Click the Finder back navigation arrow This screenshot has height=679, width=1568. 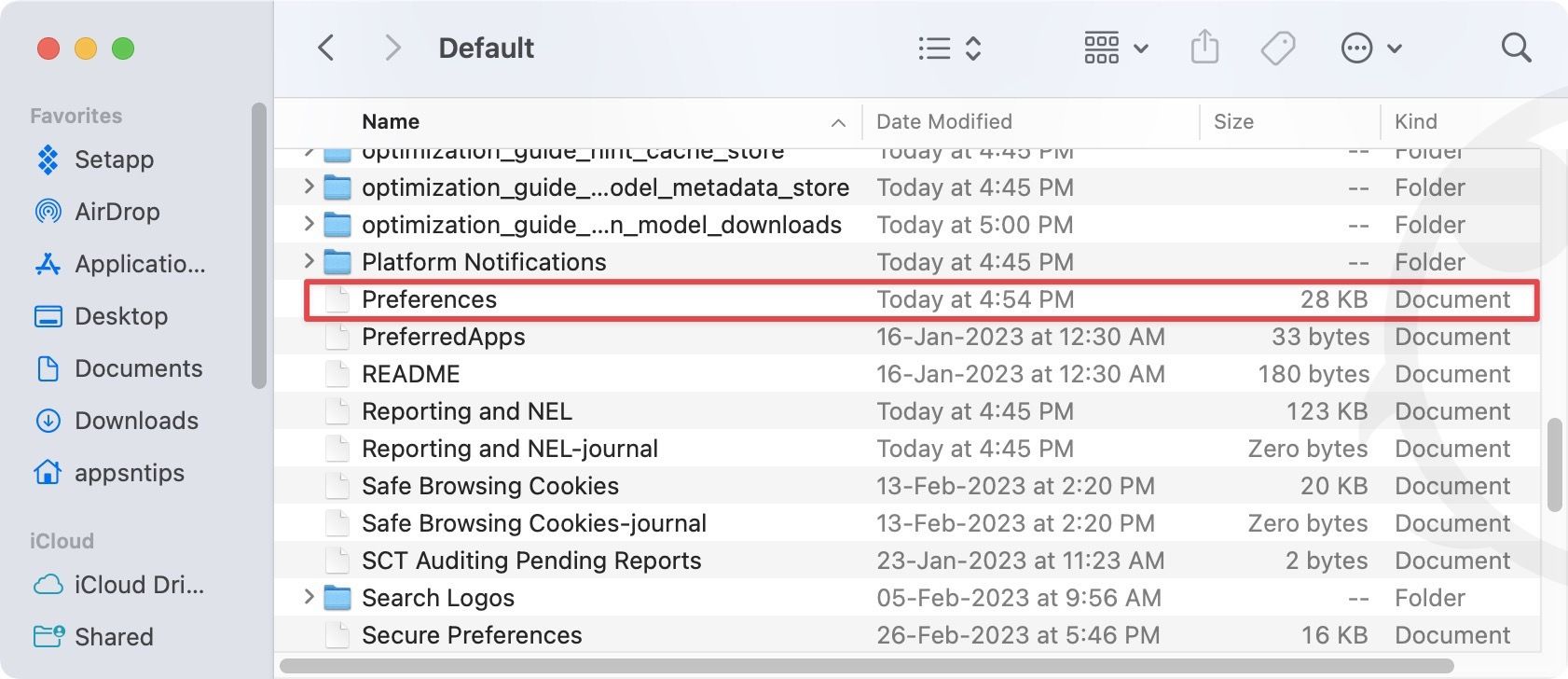[x=326, y=48]
